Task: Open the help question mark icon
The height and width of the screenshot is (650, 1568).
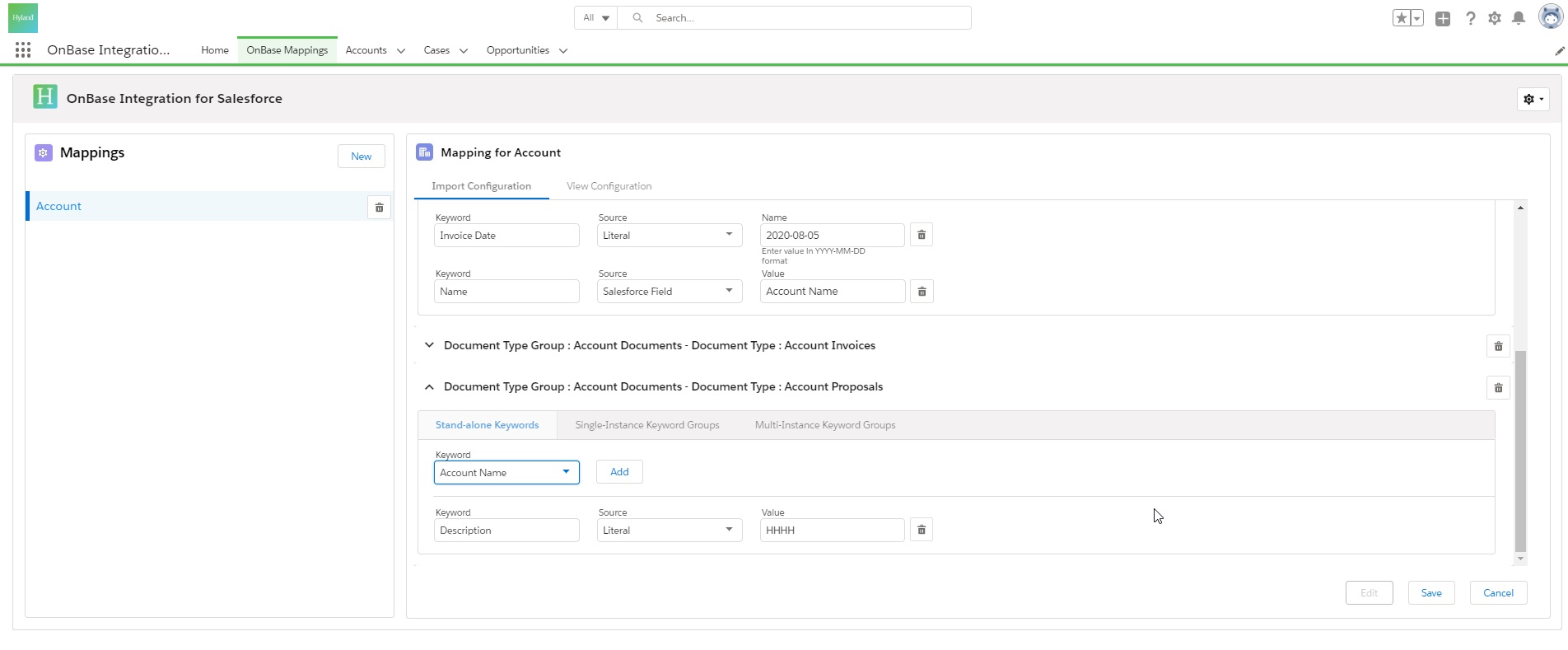Action: point(1470,18)
